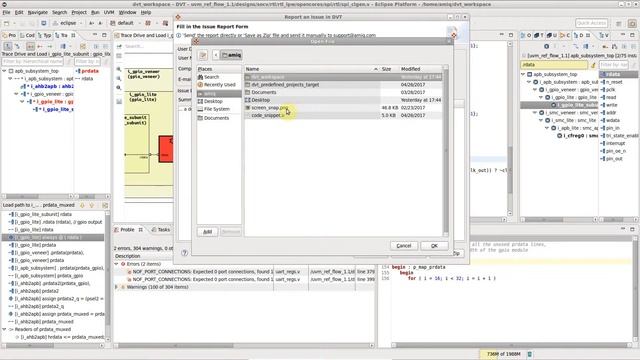Expand the Warnings (100 of 304 items) group

pyautogui.click(x=117, y=287)
